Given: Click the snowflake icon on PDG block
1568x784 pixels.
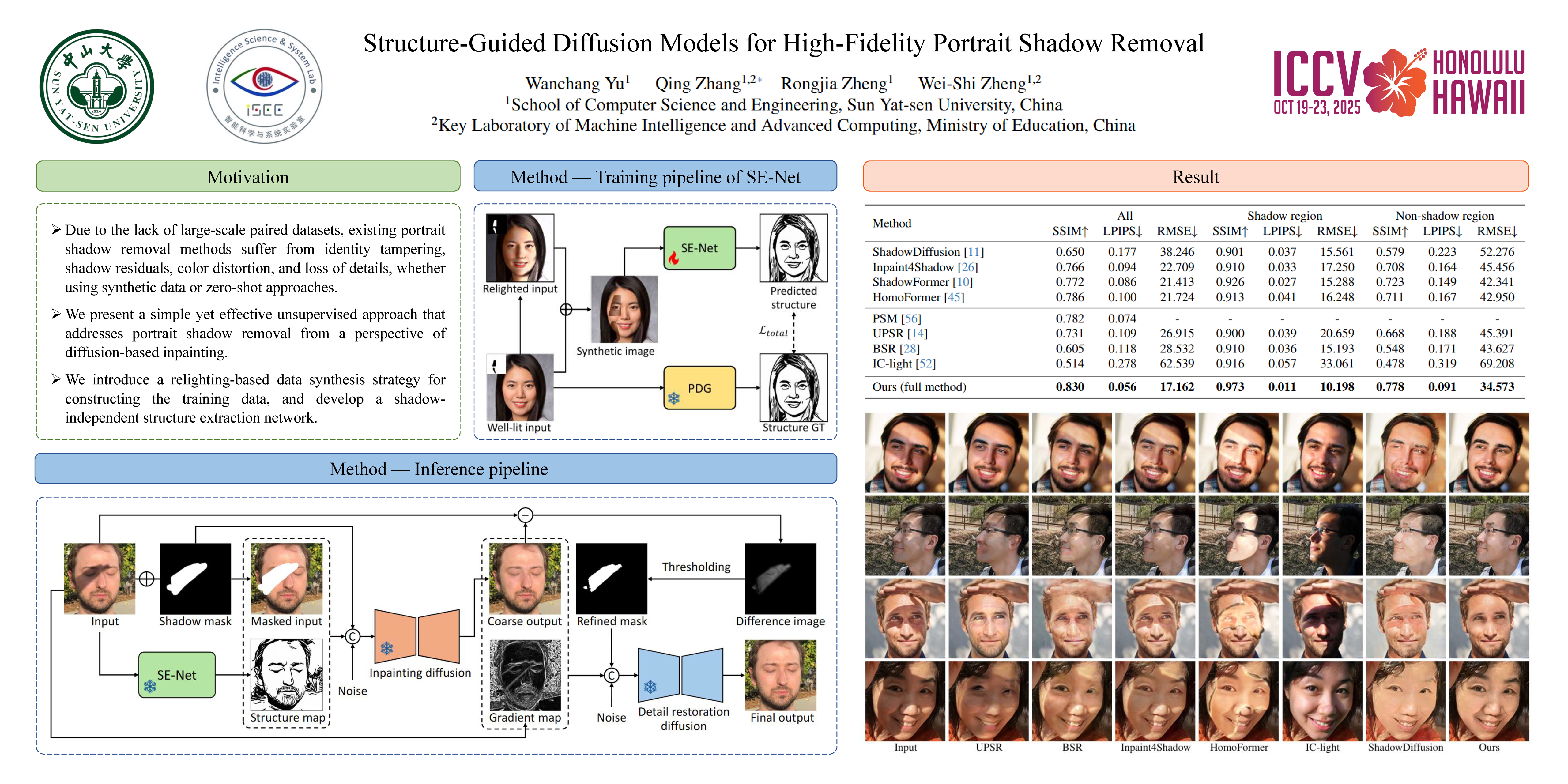Looking at the screenshot, I should (674, 399).
